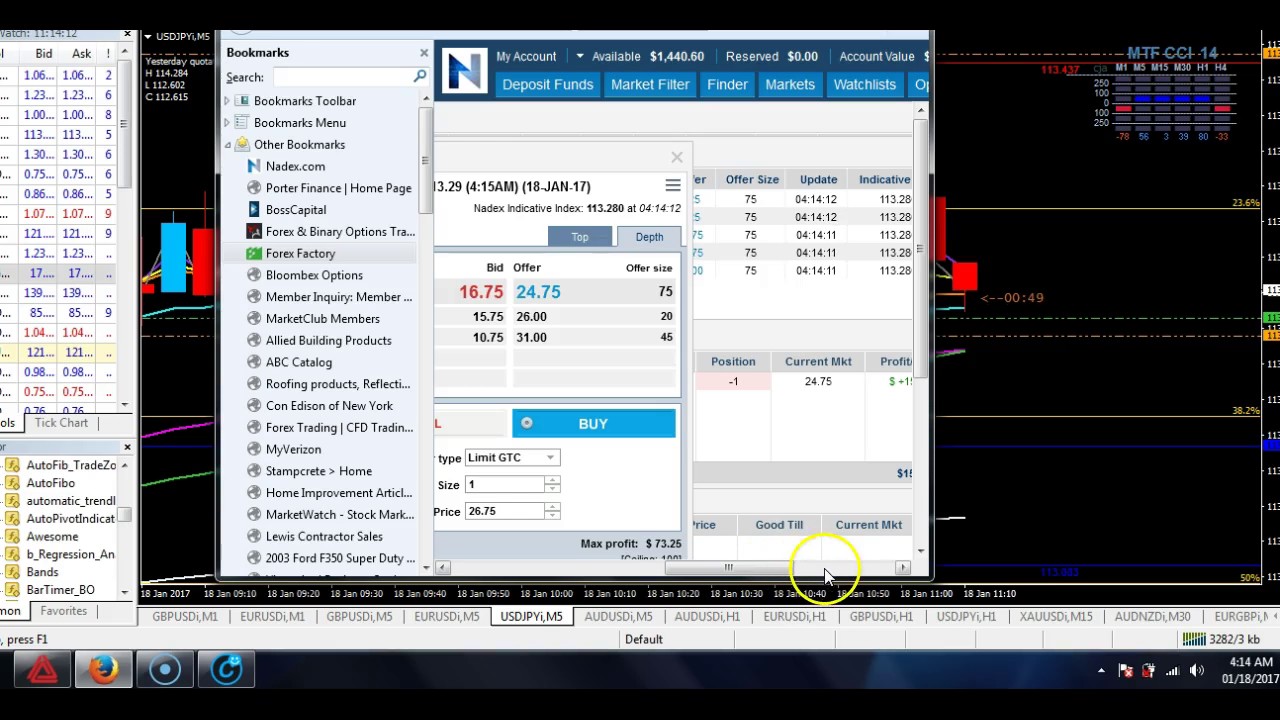This screenshot has width=1280, height=720.
Task: Click the Good Till column header
Action: [779, 525]
